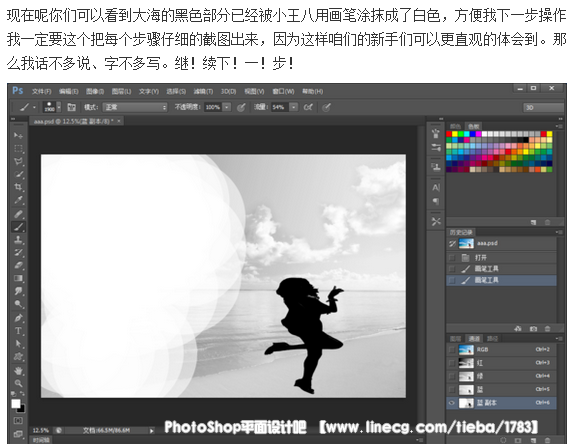Screen dimensions: 588x444
Task: Open the Swatches panel flyout menu
Action: 560,126
